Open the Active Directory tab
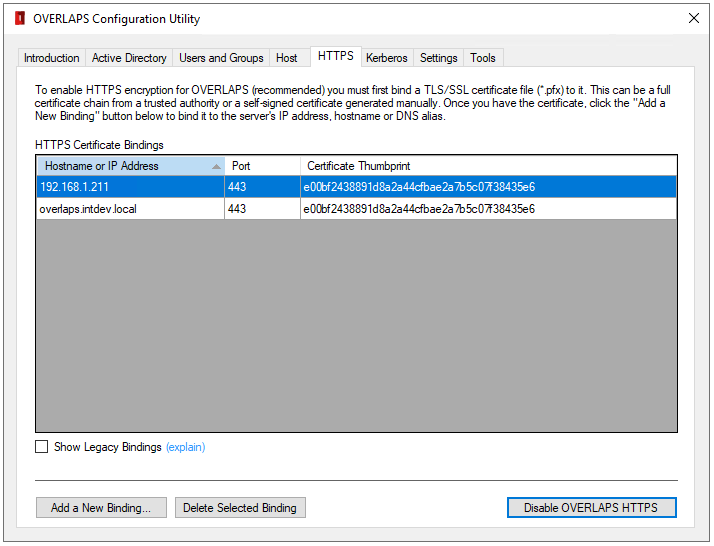Image resolution: width=714 pixels, height=546 pixels. [129, 58]
